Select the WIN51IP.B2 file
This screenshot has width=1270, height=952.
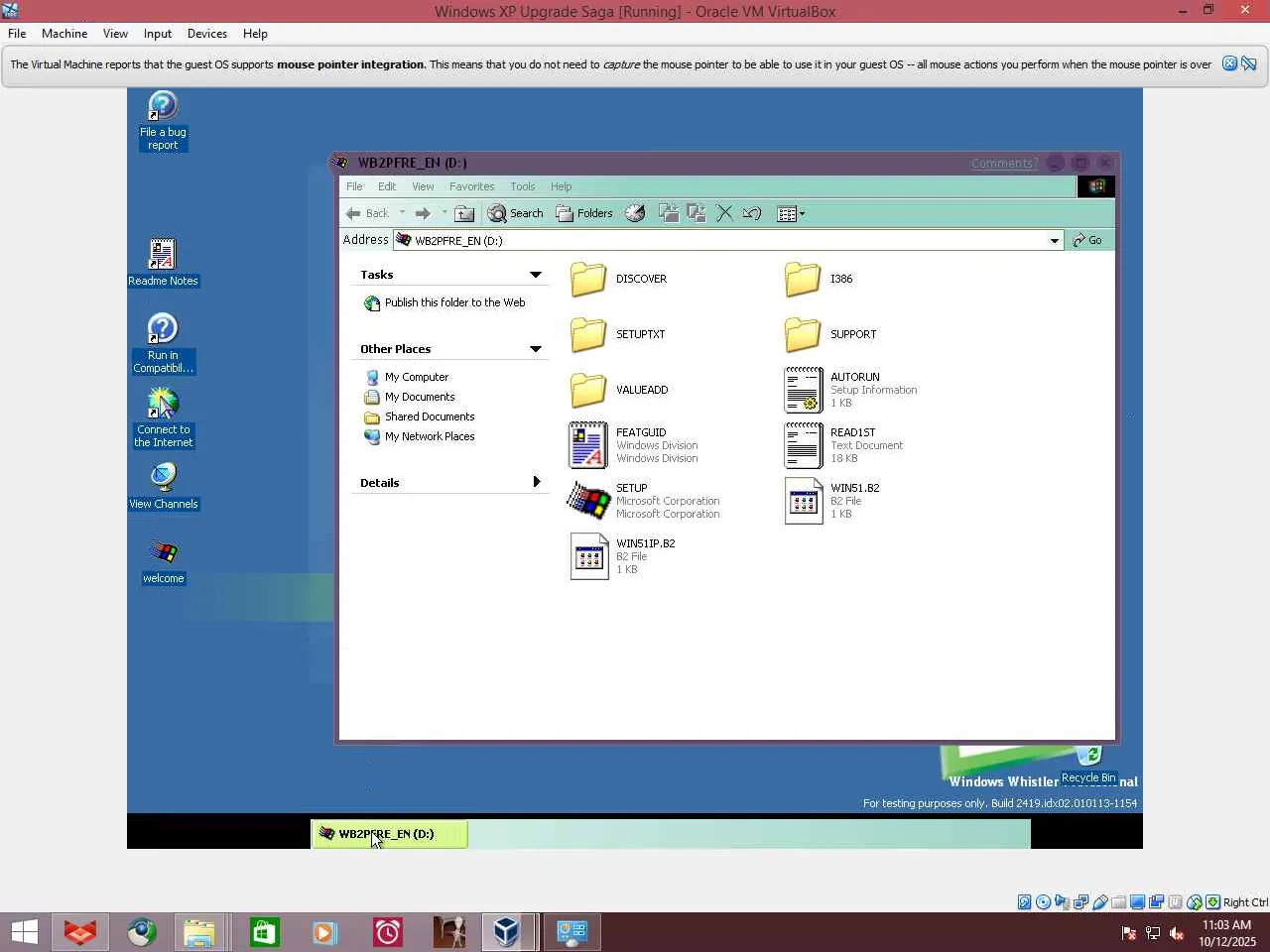click(622, 556)
